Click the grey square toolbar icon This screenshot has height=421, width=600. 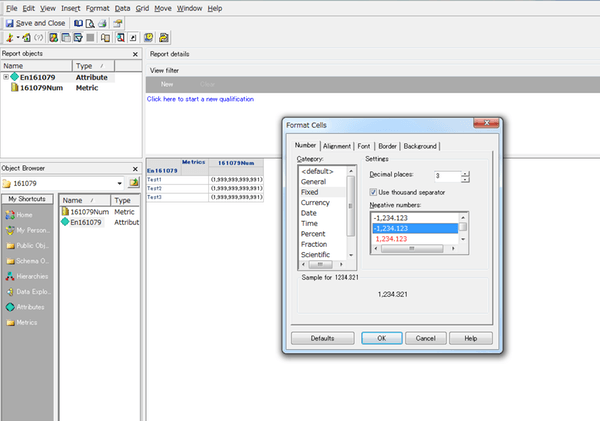click(90, 38)
